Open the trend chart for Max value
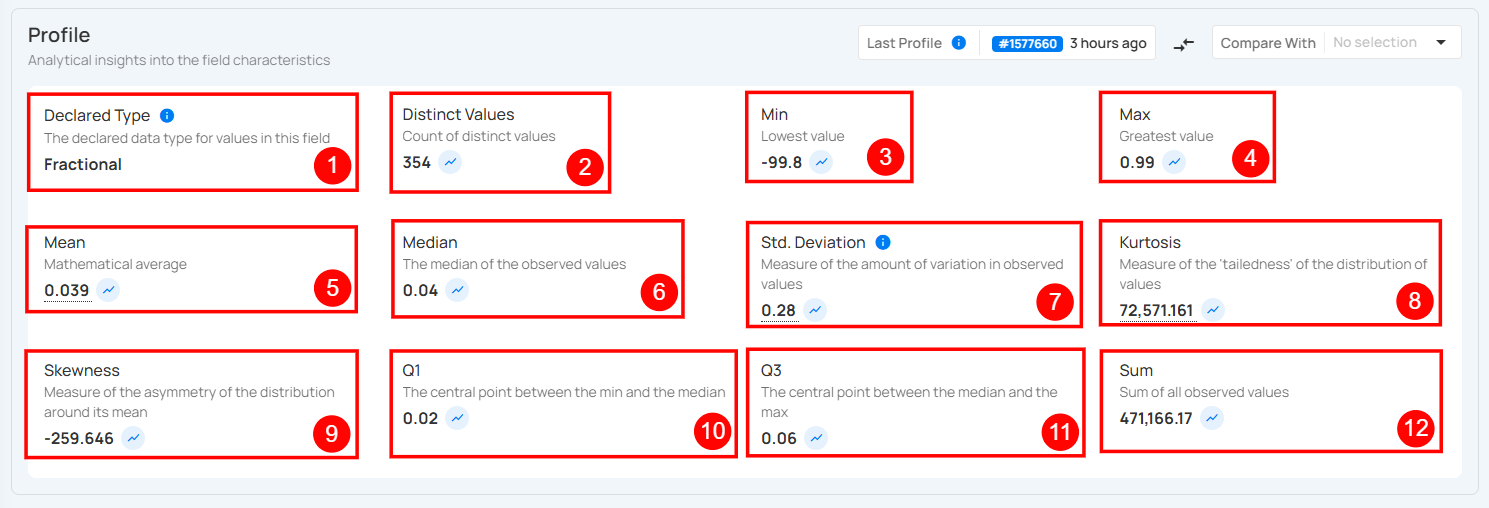The height and width of the screenshot is (508, 1489). click(1174, 162)
